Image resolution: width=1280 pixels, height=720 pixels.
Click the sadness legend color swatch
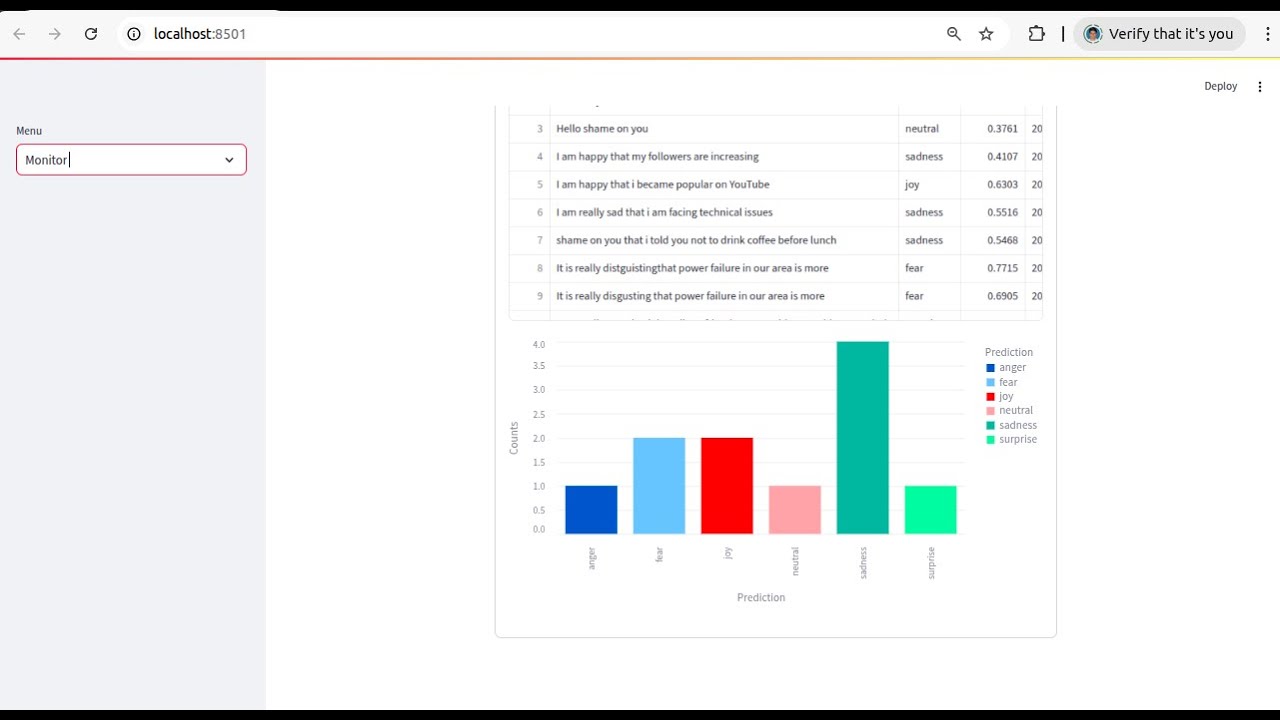(991, 425)
